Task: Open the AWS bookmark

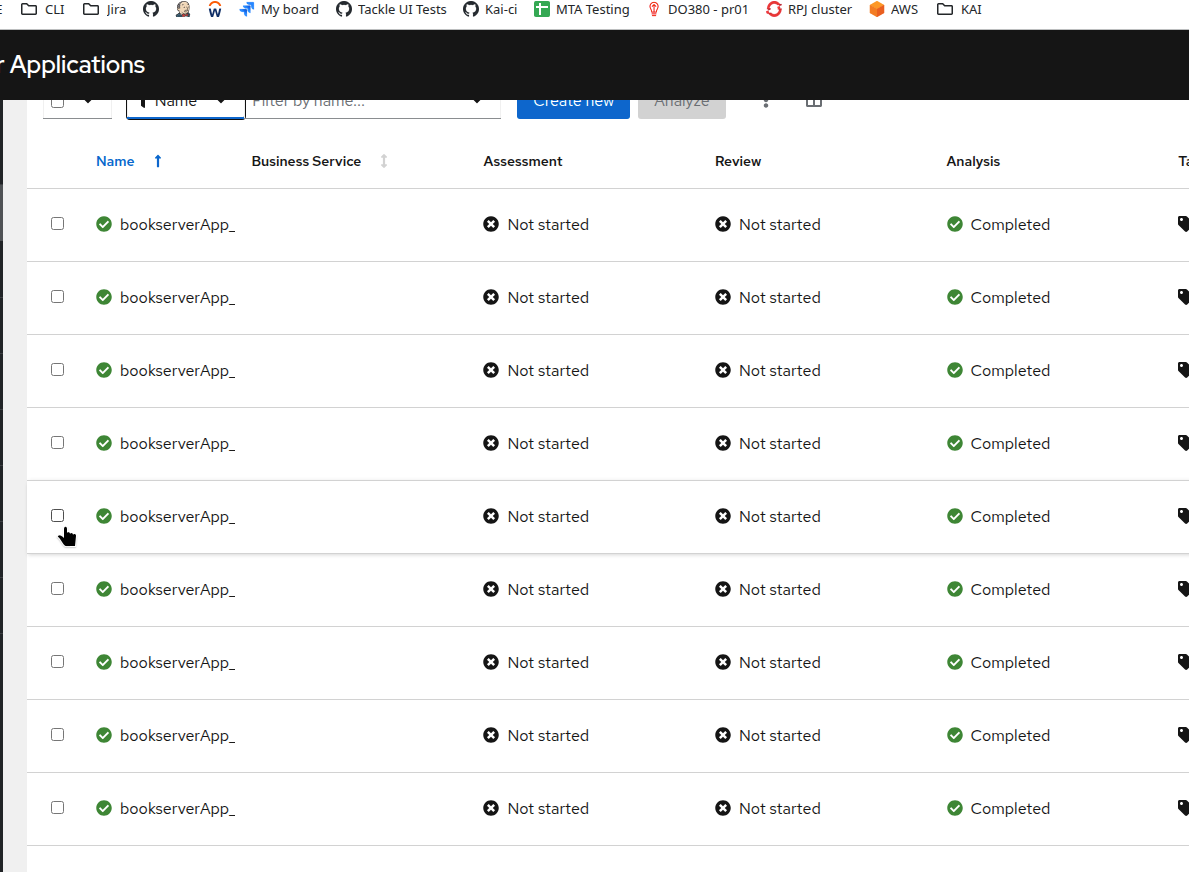Action: 893,10
